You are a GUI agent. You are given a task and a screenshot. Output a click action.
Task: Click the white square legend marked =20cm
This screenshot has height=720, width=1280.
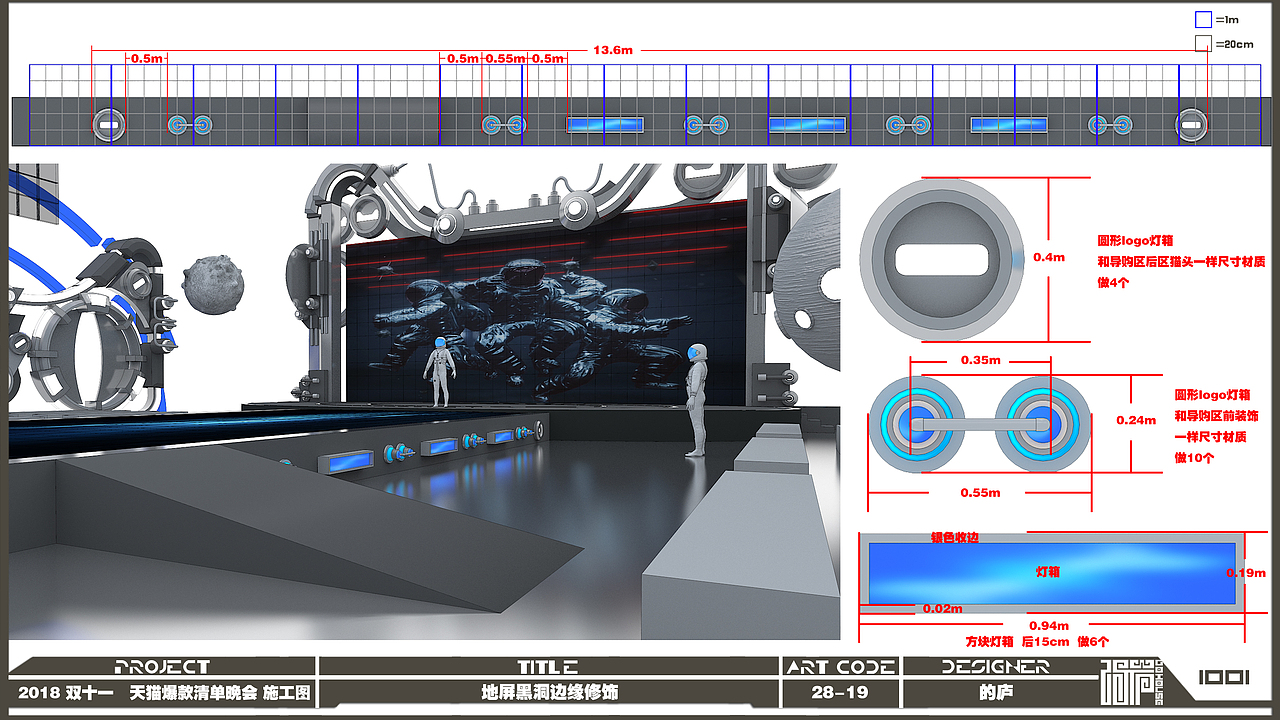click(1204, 43)
